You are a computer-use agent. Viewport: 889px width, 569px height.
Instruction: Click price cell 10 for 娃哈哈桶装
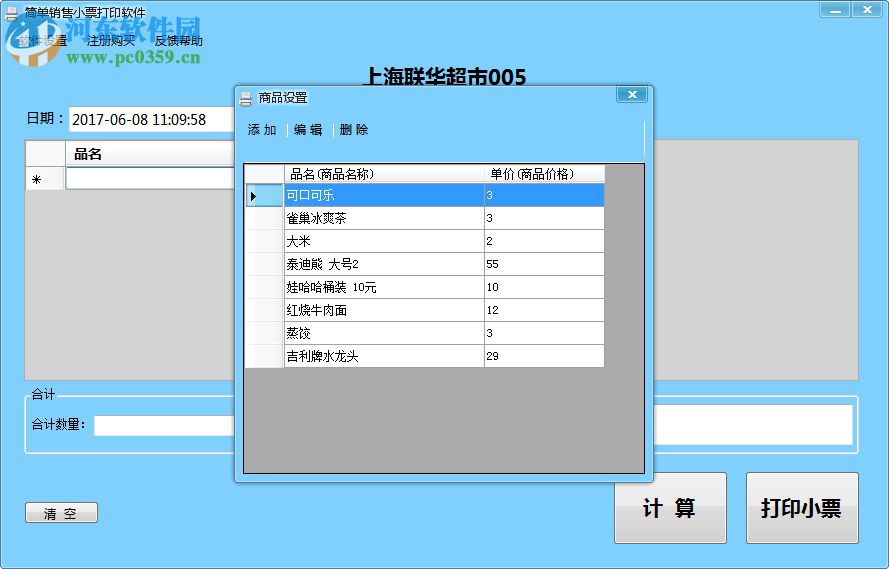pos(544,287)
